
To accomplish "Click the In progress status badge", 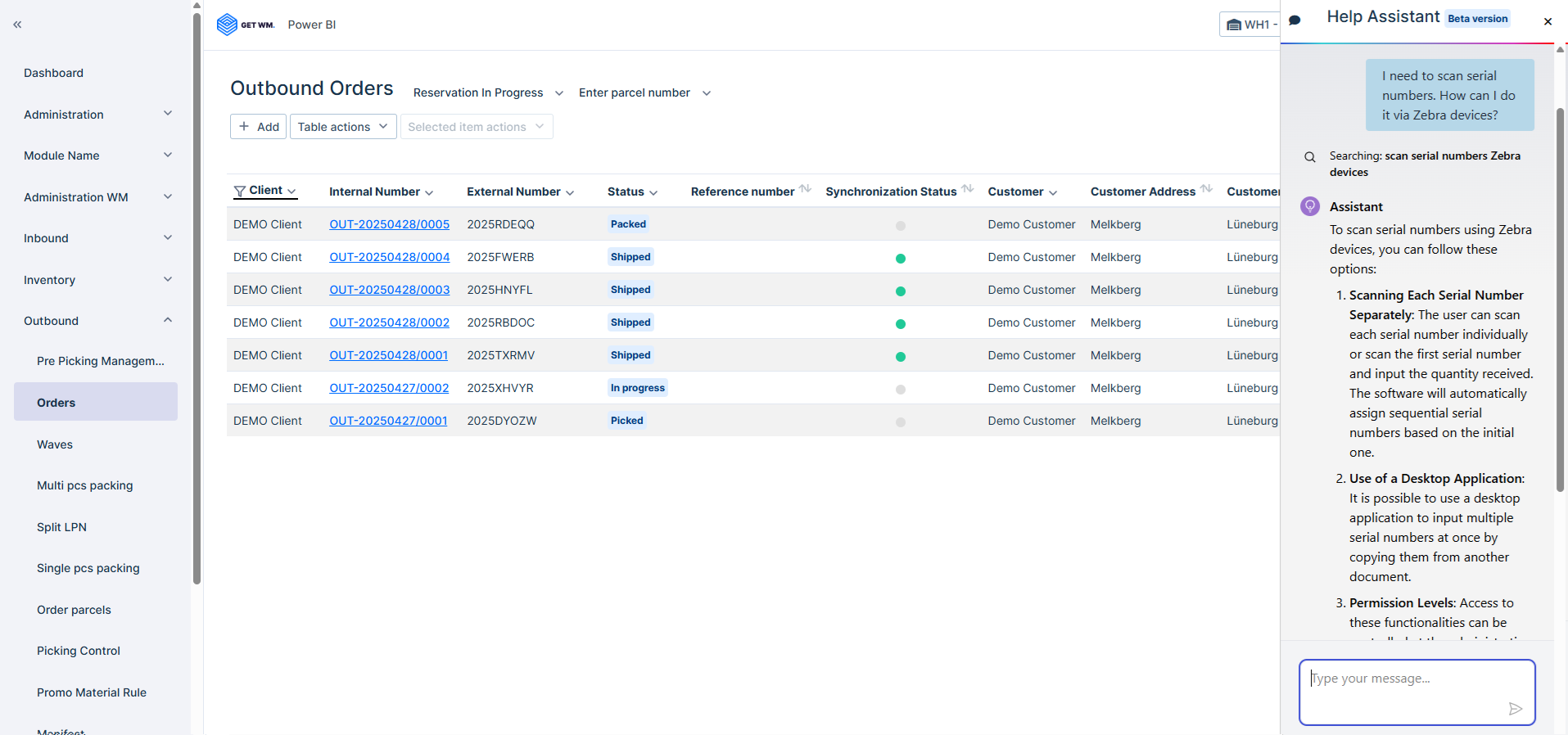I will point(638,388).
